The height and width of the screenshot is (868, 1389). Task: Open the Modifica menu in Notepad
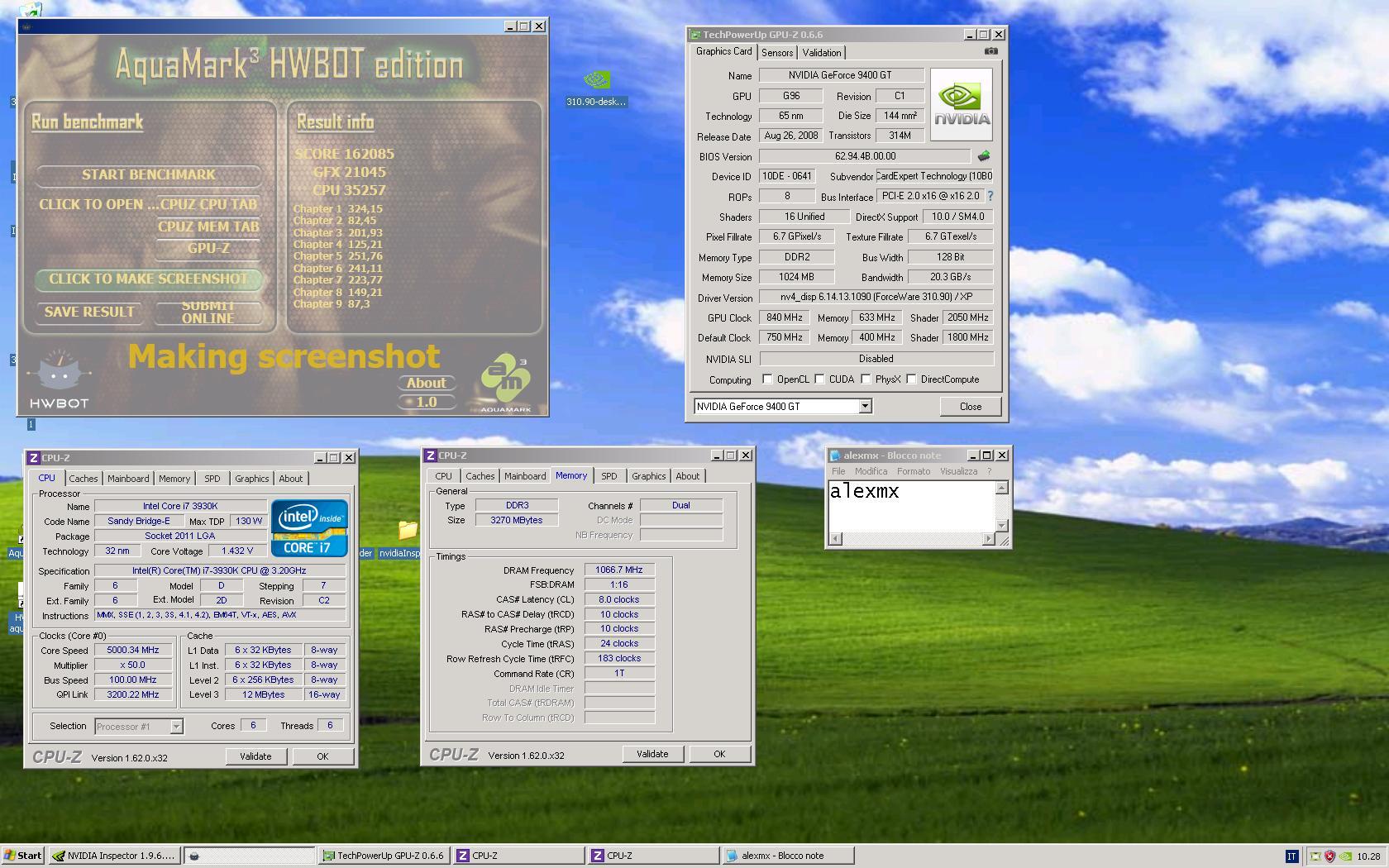pos(871,471)
